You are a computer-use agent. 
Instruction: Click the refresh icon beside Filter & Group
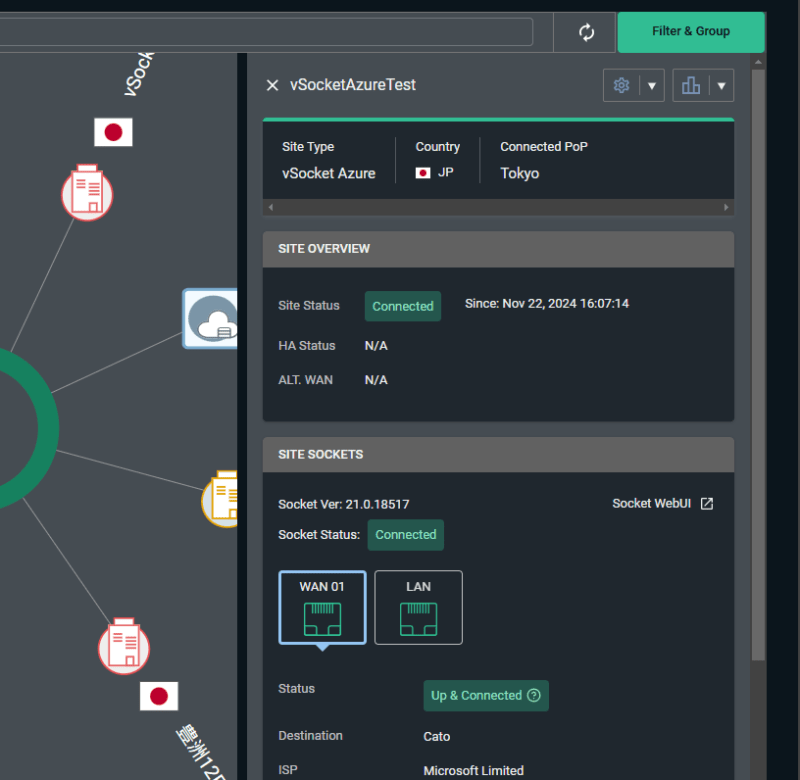coord(587,32)
